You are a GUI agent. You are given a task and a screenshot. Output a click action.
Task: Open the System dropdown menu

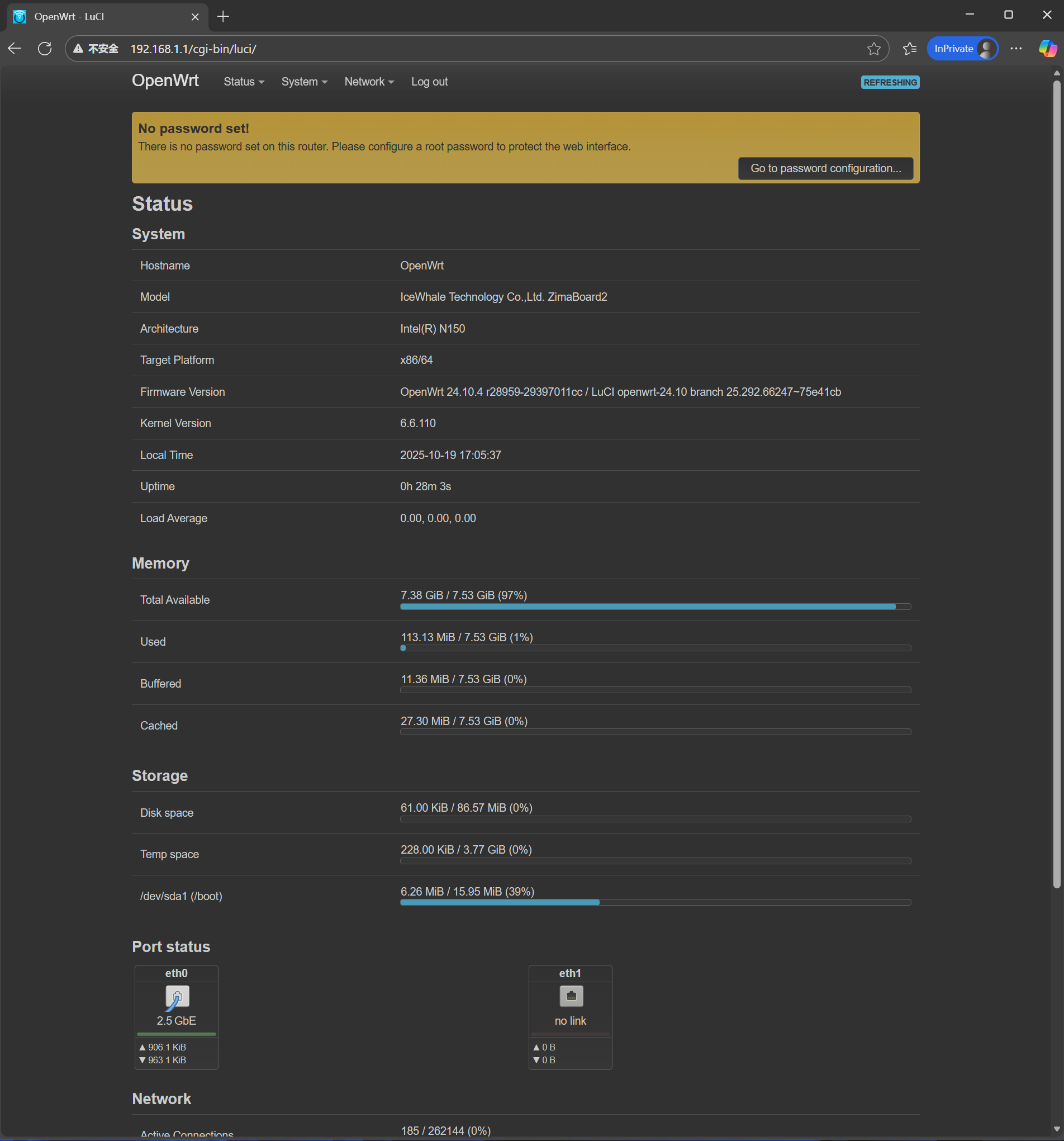tap(303, 82)
